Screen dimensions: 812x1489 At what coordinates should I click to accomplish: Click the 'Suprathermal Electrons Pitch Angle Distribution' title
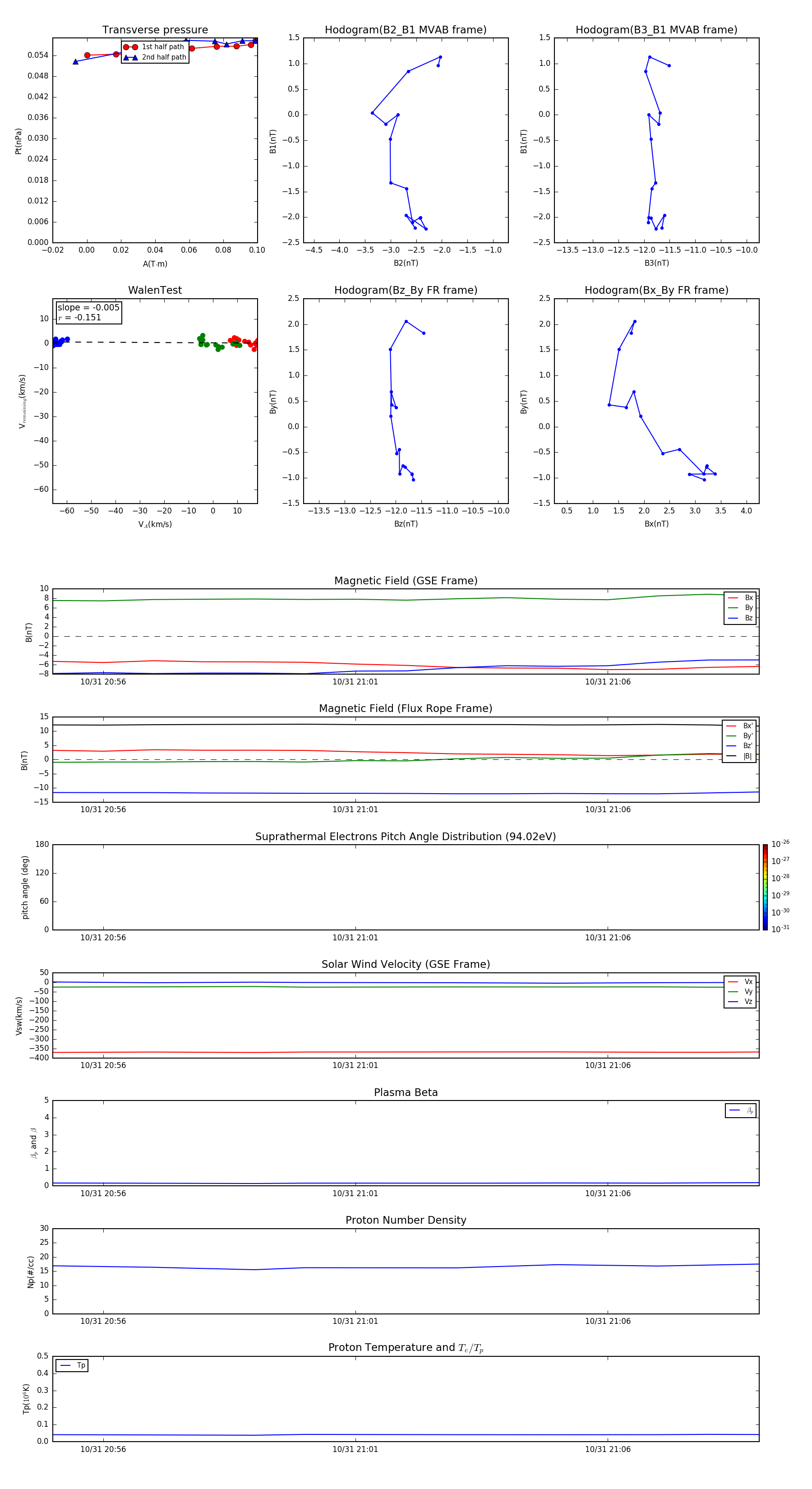(x=406, y=837)
